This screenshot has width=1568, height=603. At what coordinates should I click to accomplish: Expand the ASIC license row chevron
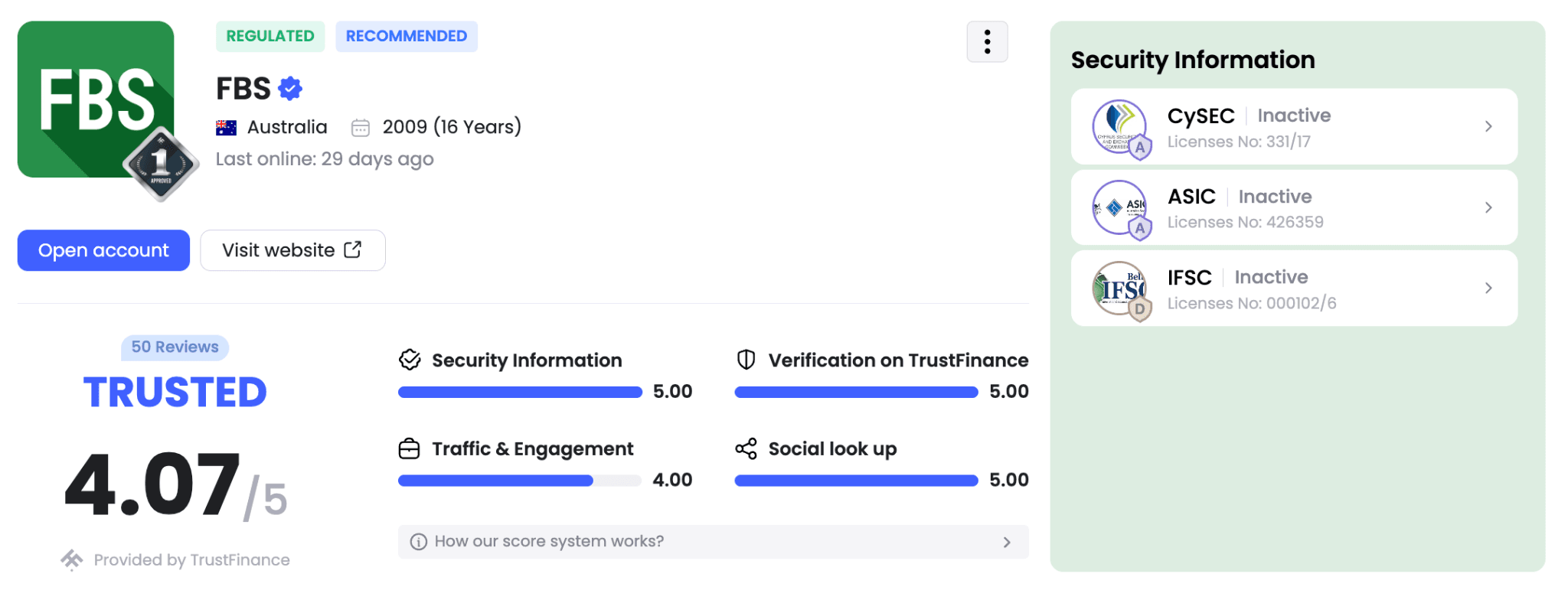tap(1488, 207)
